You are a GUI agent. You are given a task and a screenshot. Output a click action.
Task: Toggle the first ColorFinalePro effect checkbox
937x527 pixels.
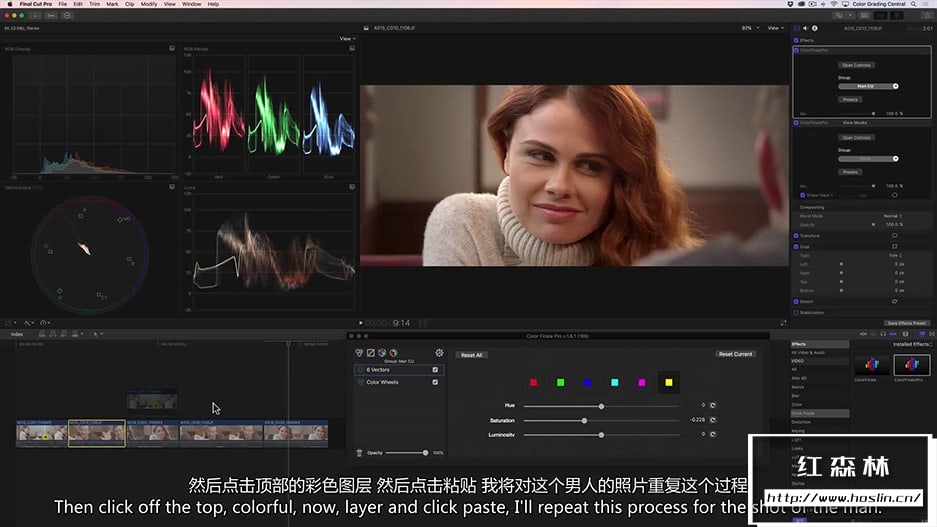pos(796,51)
